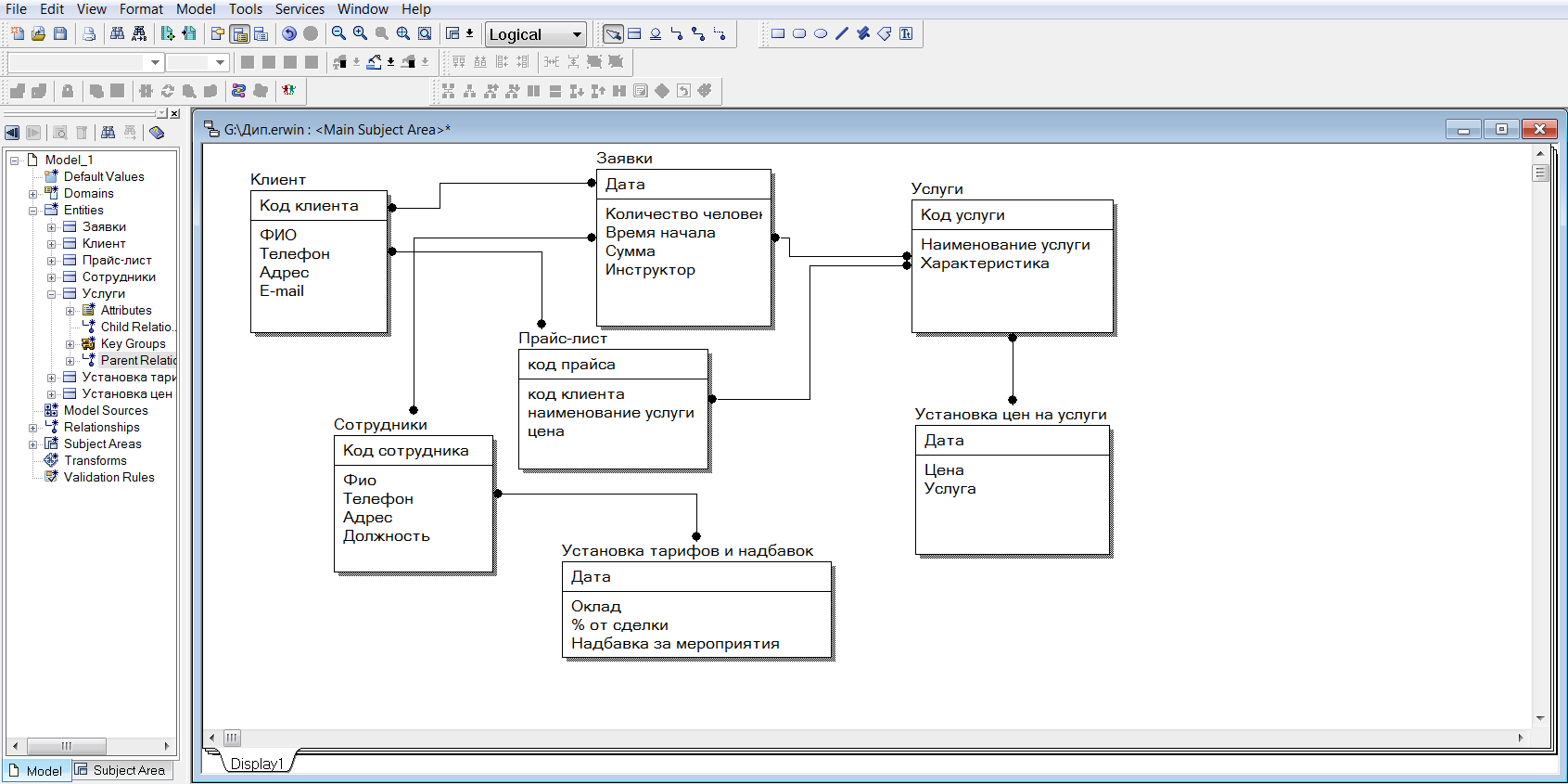Open the Format menu
This screenshot has width=1568, height=784.
pyautogui.click(x=141, y=9)
